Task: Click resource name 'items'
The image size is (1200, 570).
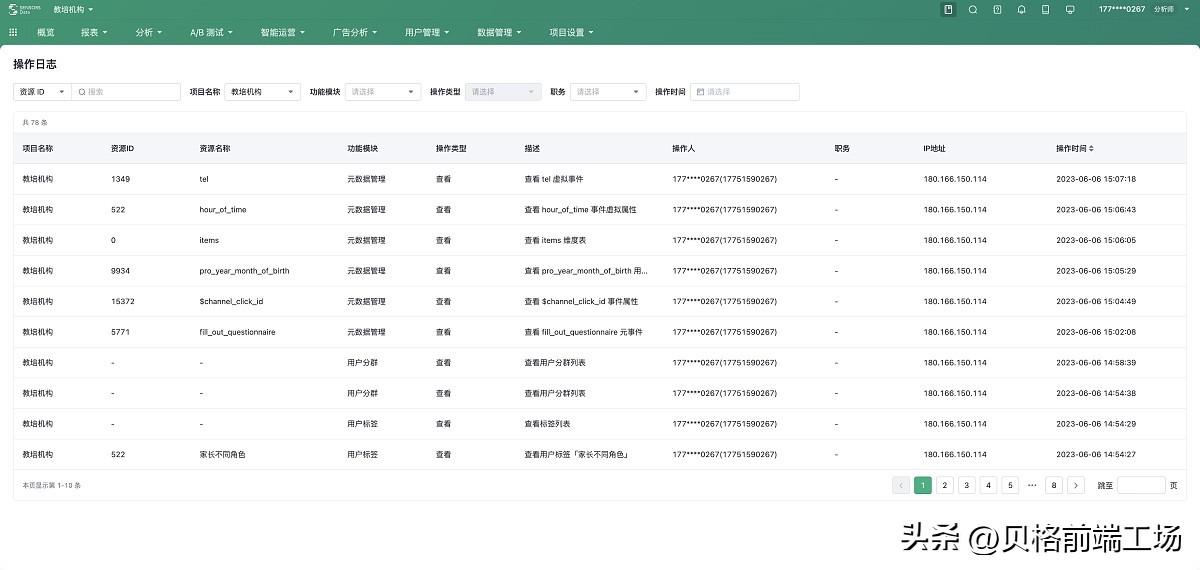Action: click(x=209, y=240)
